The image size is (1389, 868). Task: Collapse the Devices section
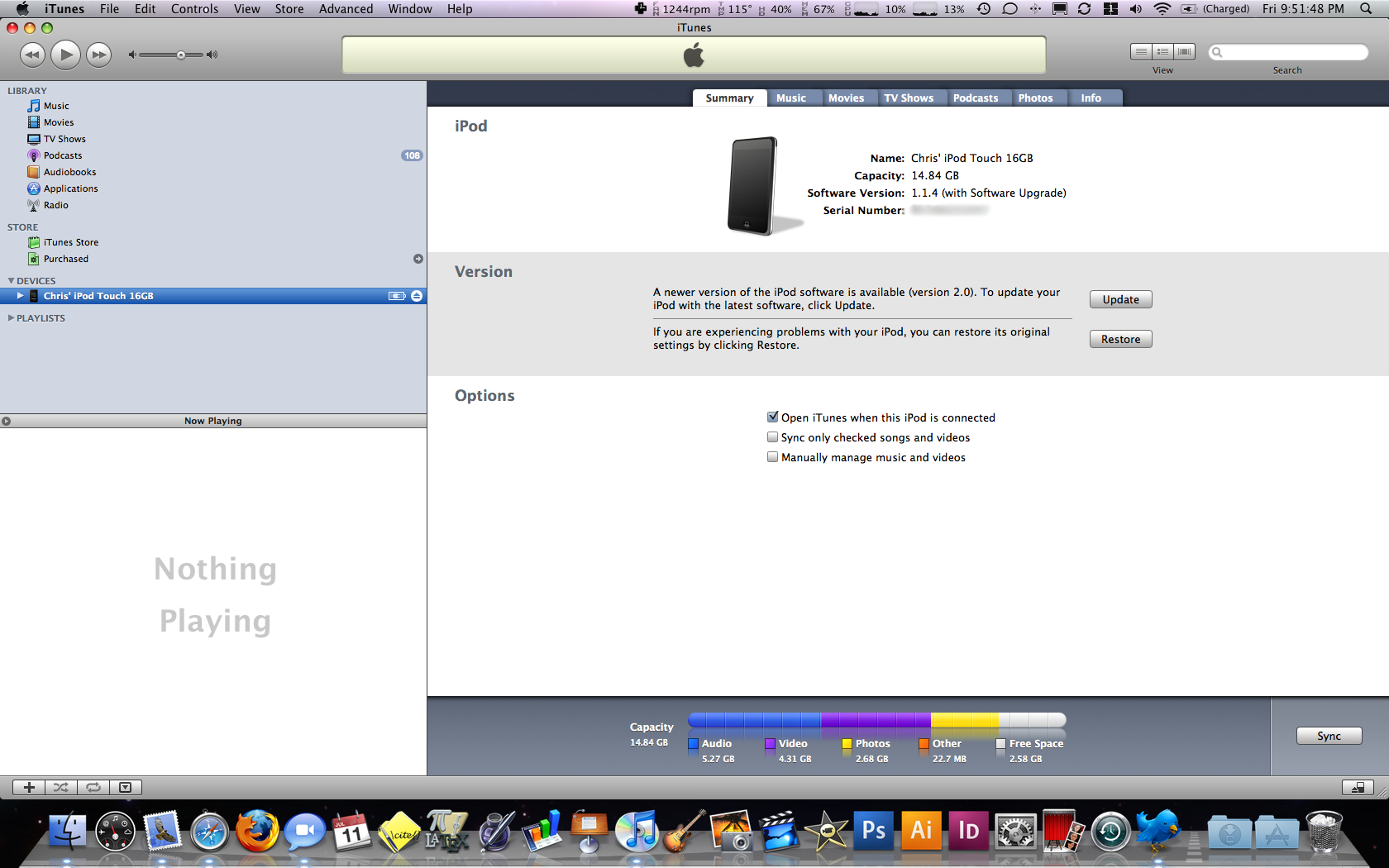(11, 281)
